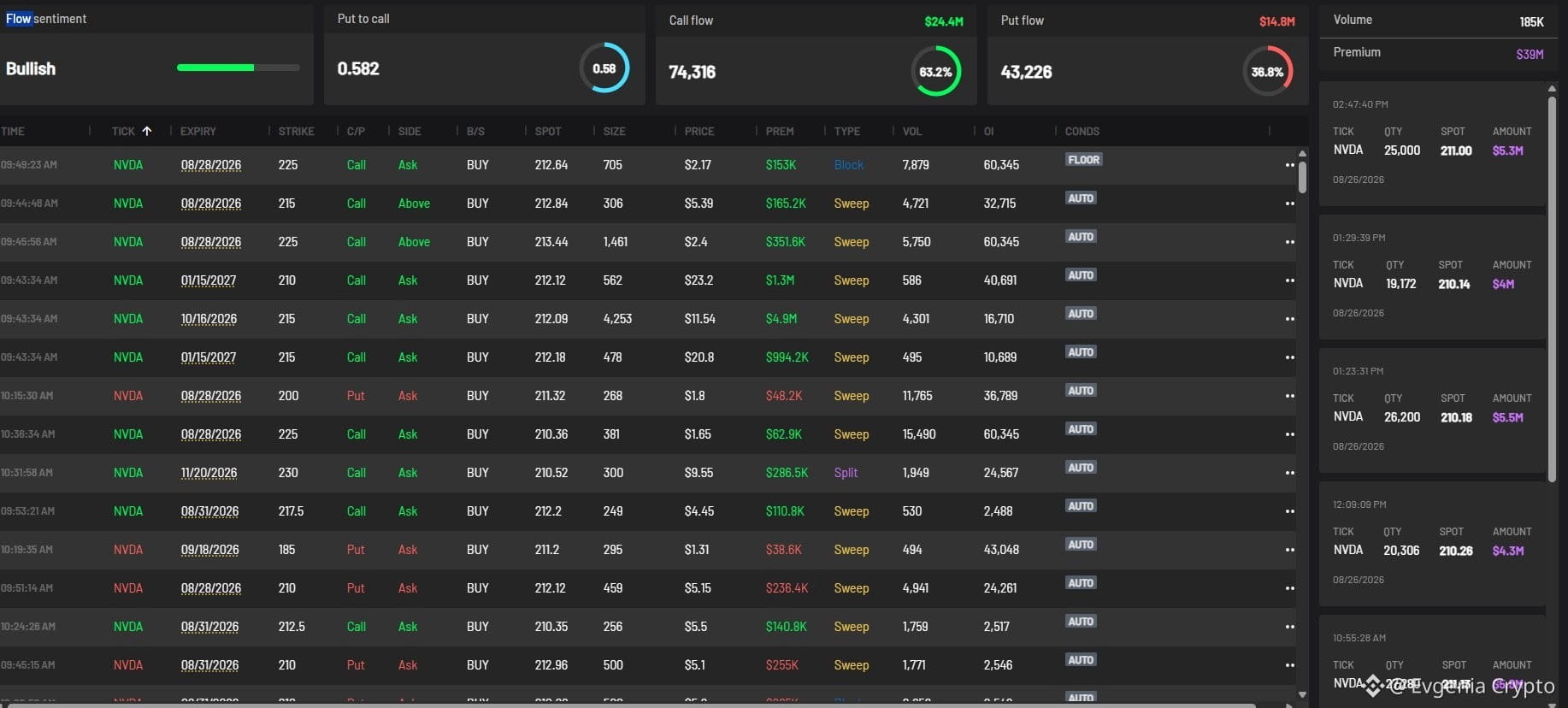
Task: Open expiry 11/20/2026 link
Action: click(x=209, y=473)
